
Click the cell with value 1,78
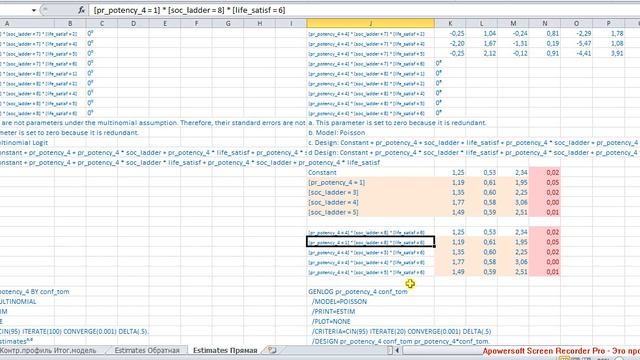coord(608,33)
